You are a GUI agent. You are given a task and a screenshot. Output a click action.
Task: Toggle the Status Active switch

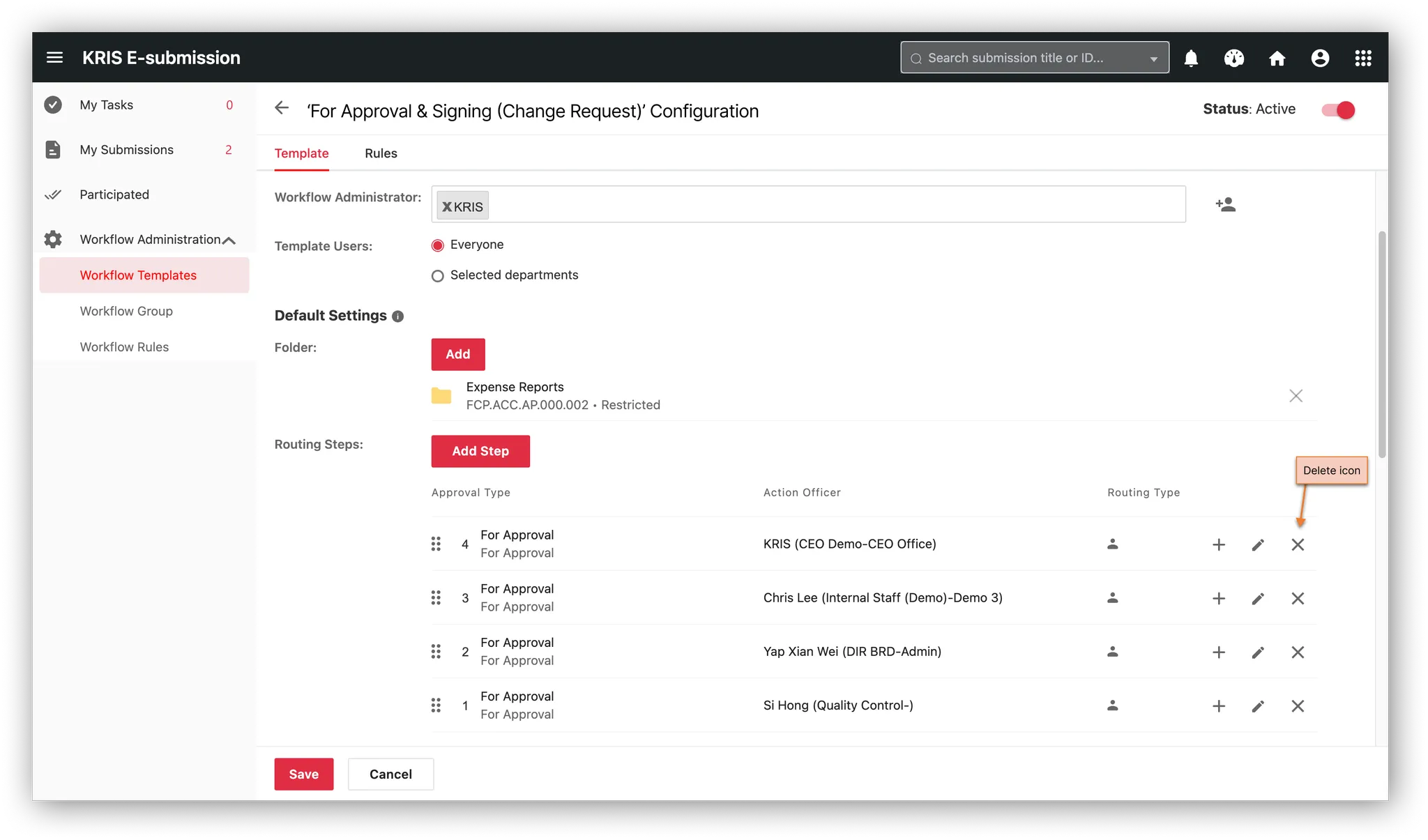(1337, 109)
